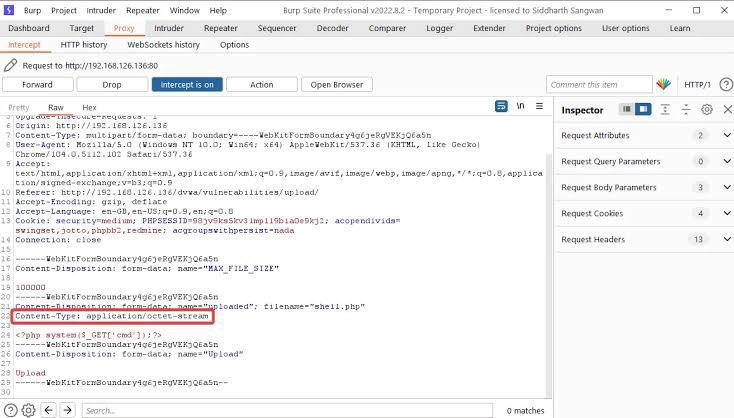This screenshot has height=418, width=734.
Task: Click the Open Browser button
Action: coord(337,85)
